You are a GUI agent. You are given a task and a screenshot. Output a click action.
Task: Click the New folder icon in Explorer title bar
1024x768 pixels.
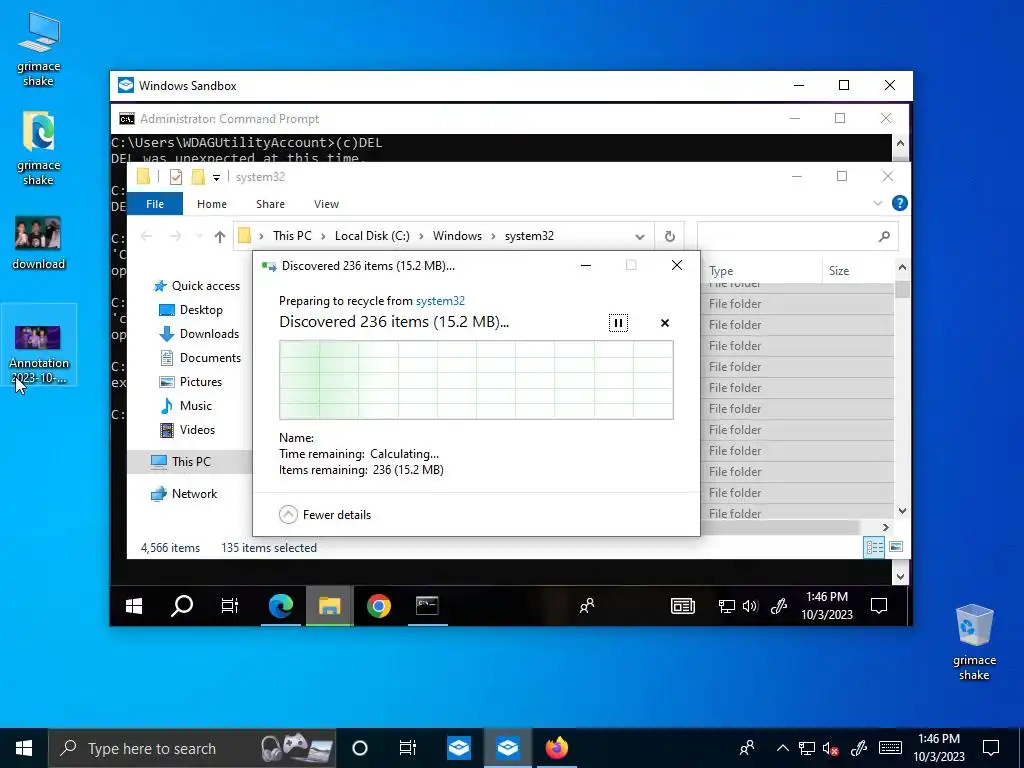(x=198, y=176)
